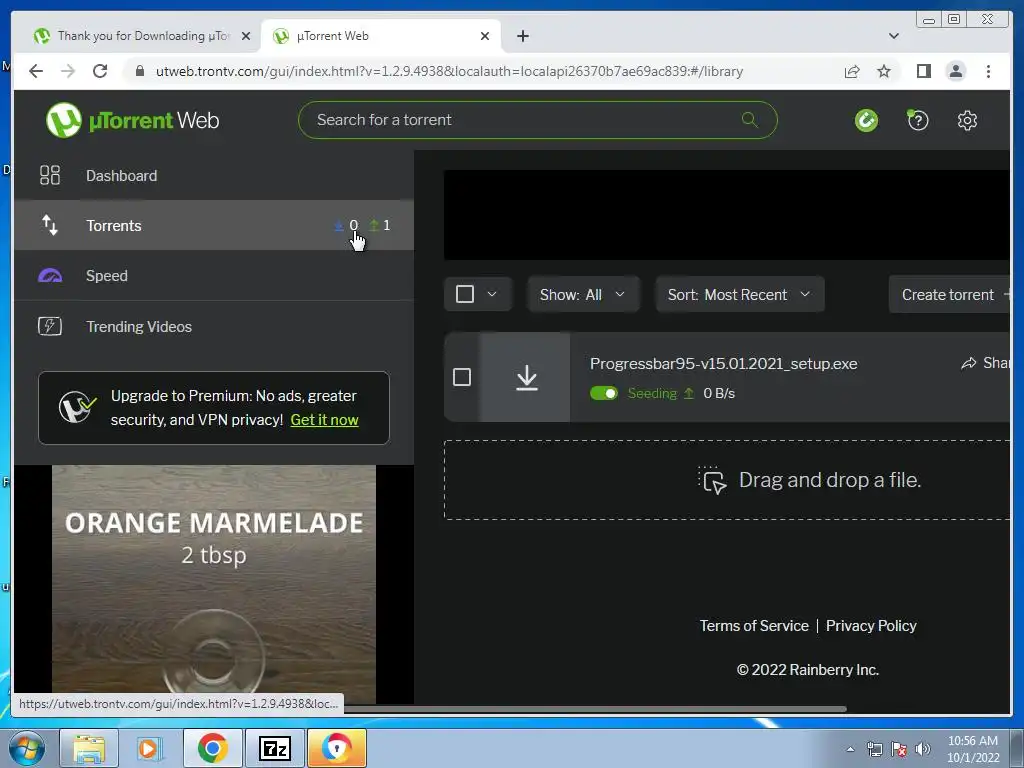Screen dimensions: 1024x768
Task: Click the Share arrow icon on torrent row
Action: (968, 363)
